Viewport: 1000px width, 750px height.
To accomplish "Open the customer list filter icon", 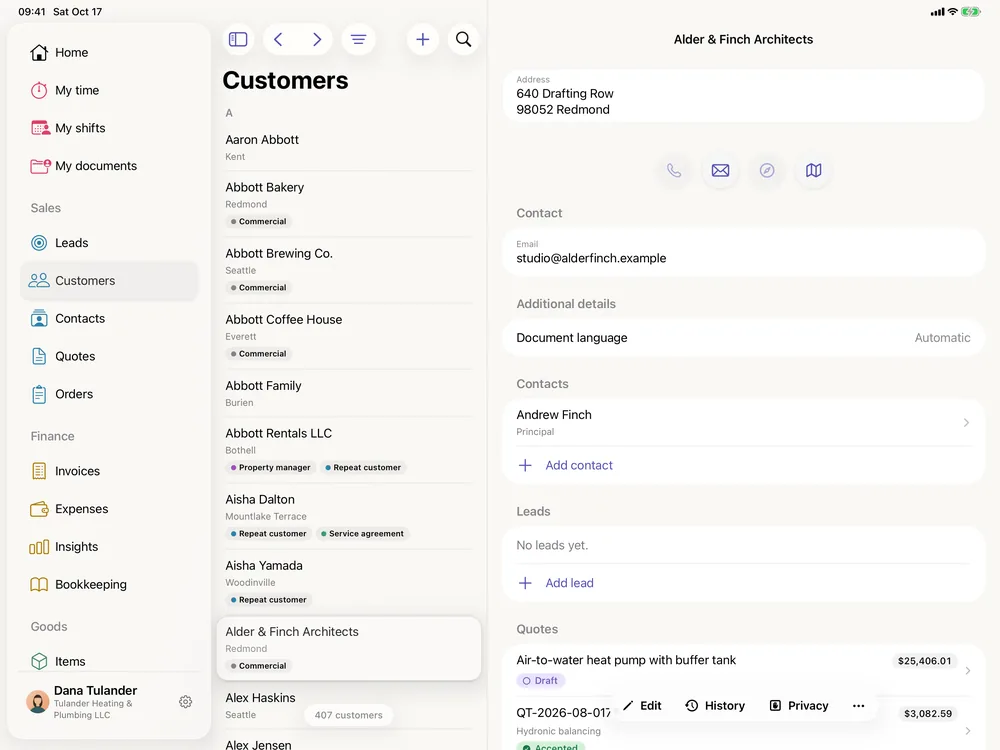I will point(358,40).
